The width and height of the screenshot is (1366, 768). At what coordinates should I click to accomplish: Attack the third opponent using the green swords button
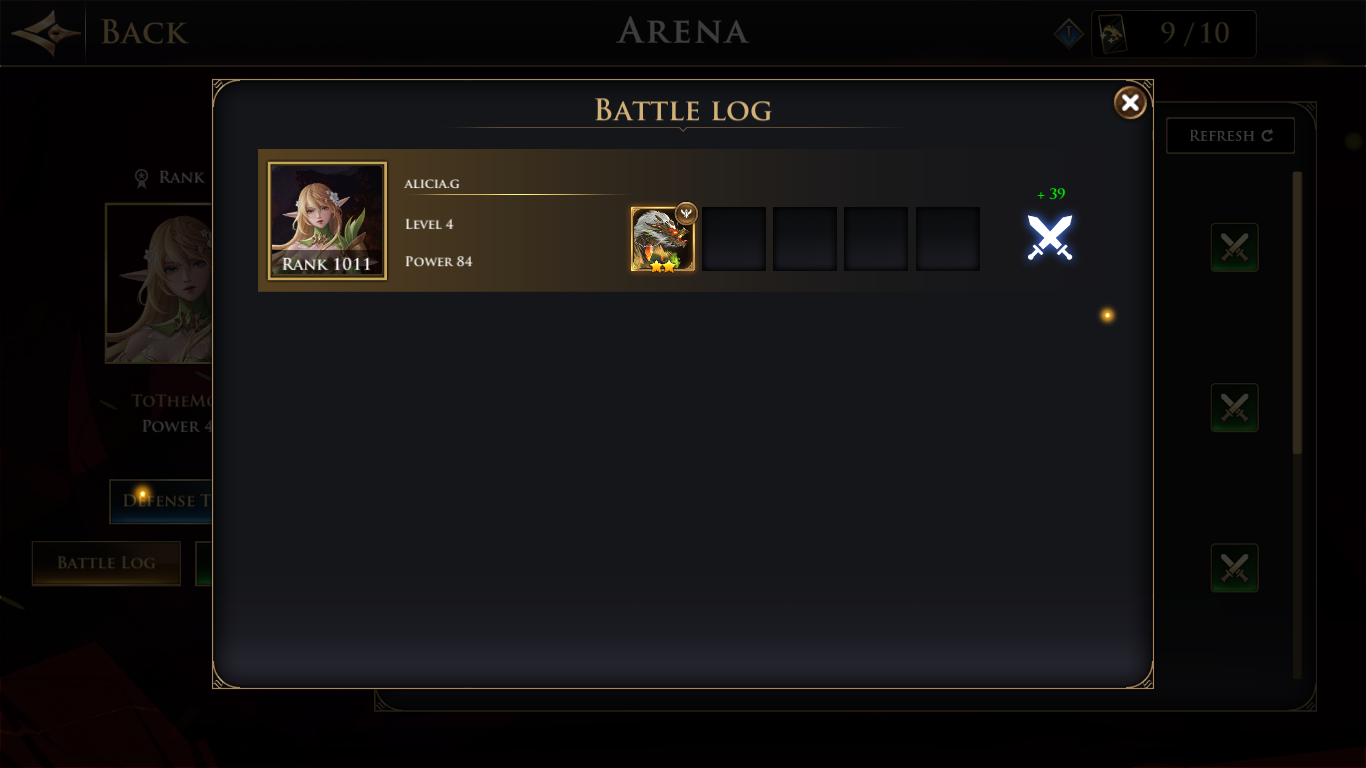pyautogui.click(x=1234, y=567)
